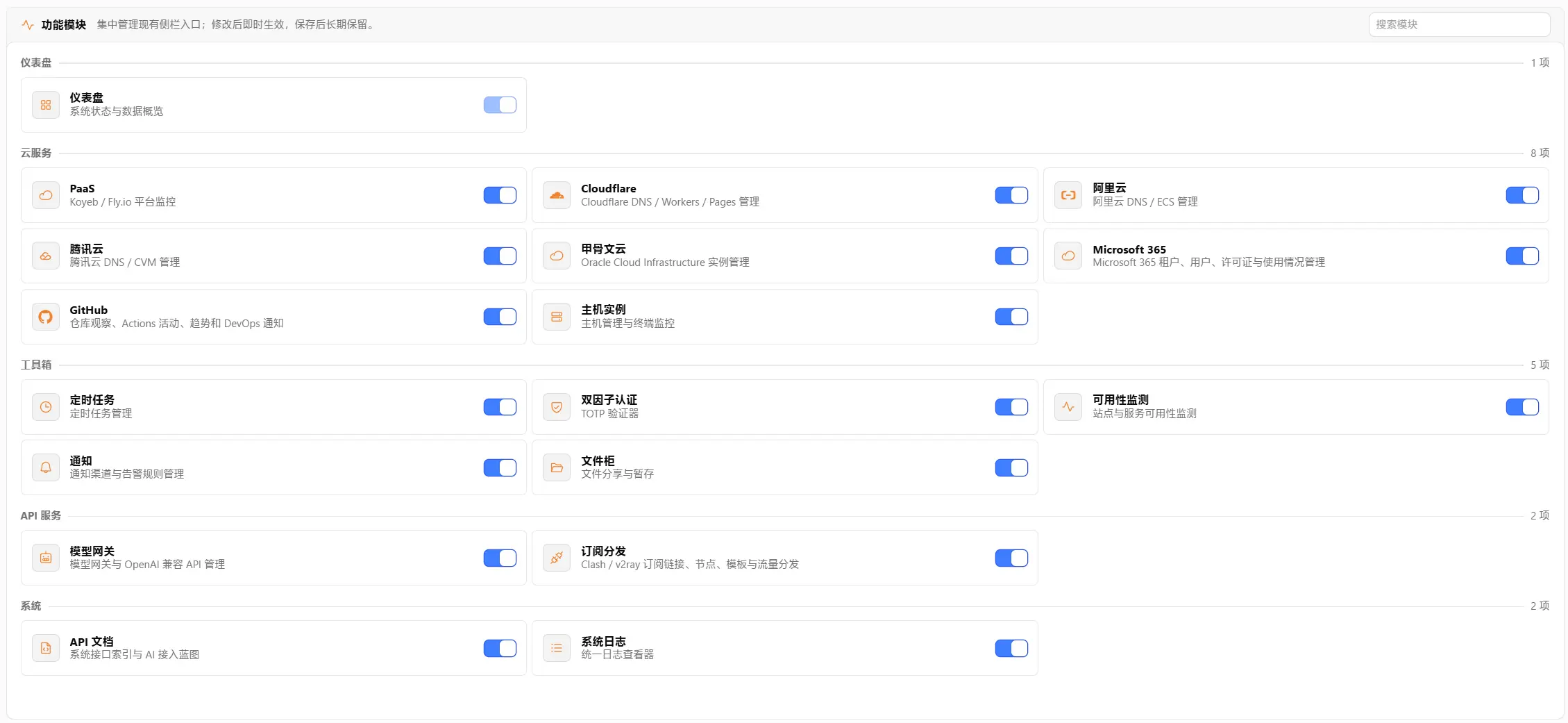Toggle the Microsoft 365 switch
Viewport: 1568px width, 723px height.
1522,256
